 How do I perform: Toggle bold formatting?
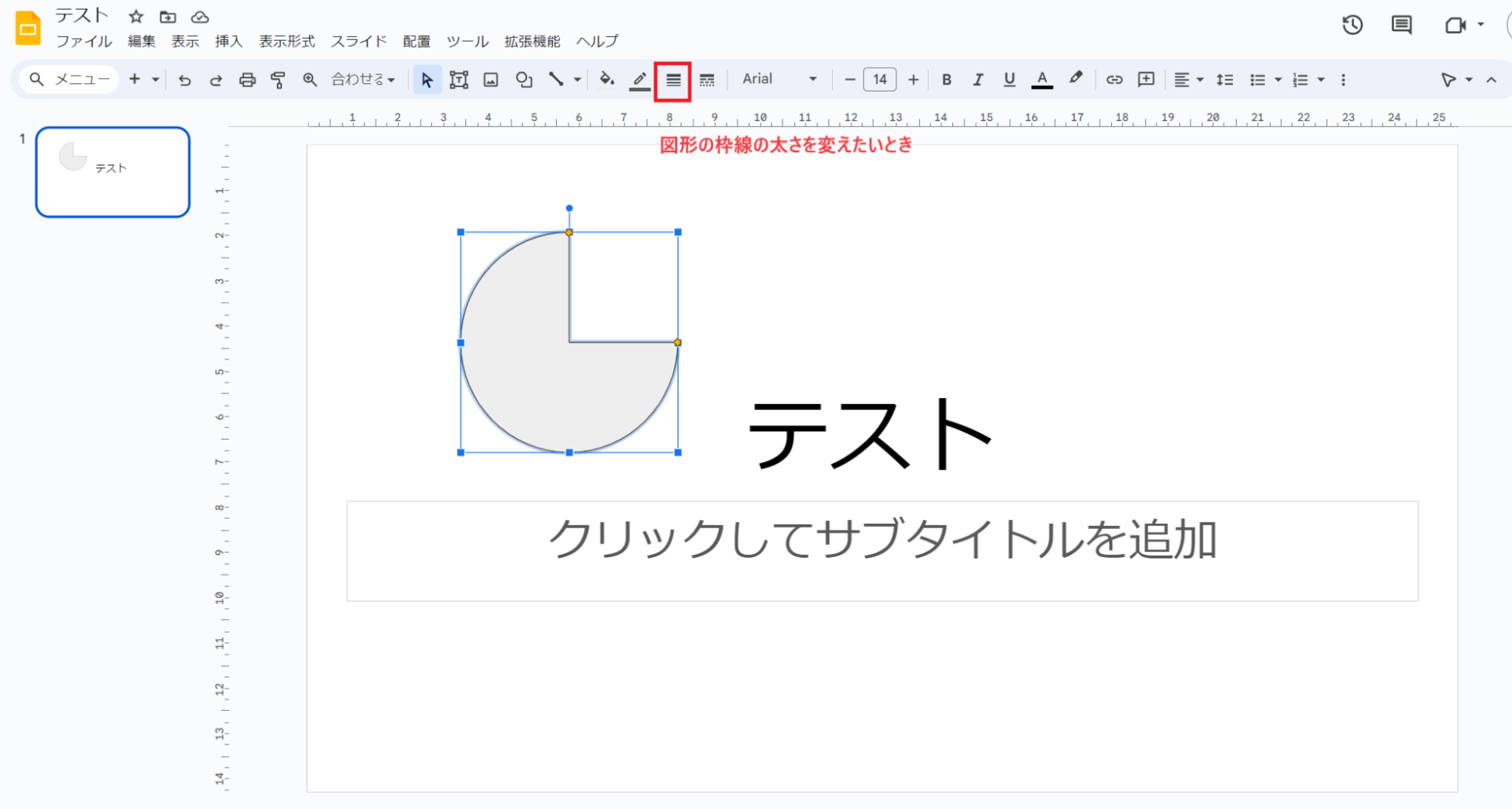(x=945, y=79)
